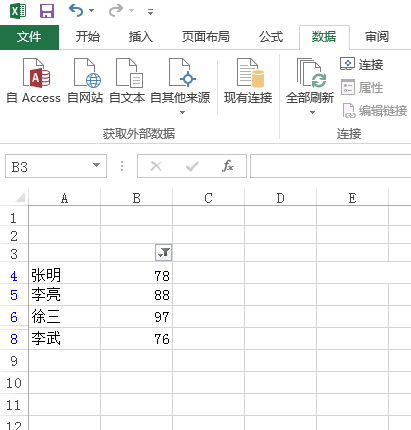Open 现有连接 dialog
The image size is (411, 430).
click(x=248, y=81)
